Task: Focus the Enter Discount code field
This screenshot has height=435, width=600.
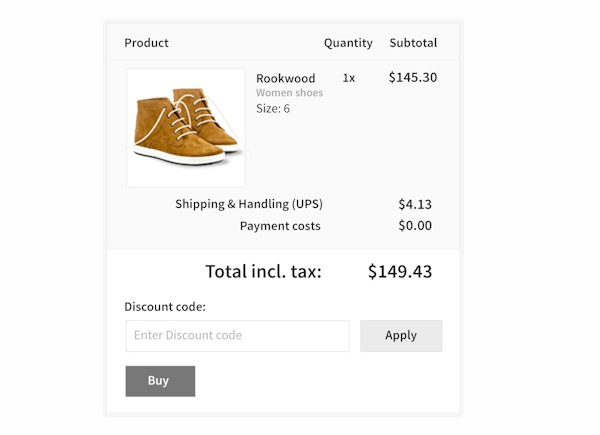Action: click(x=237, y=336)
